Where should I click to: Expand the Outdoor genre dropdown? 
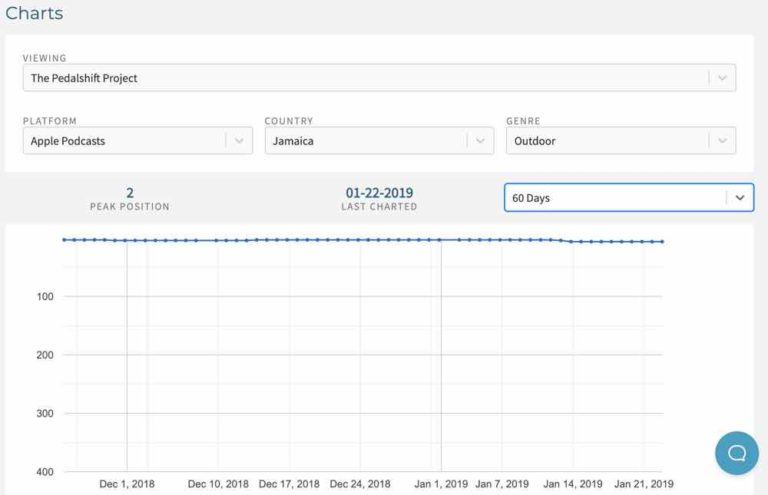[621, 141]
